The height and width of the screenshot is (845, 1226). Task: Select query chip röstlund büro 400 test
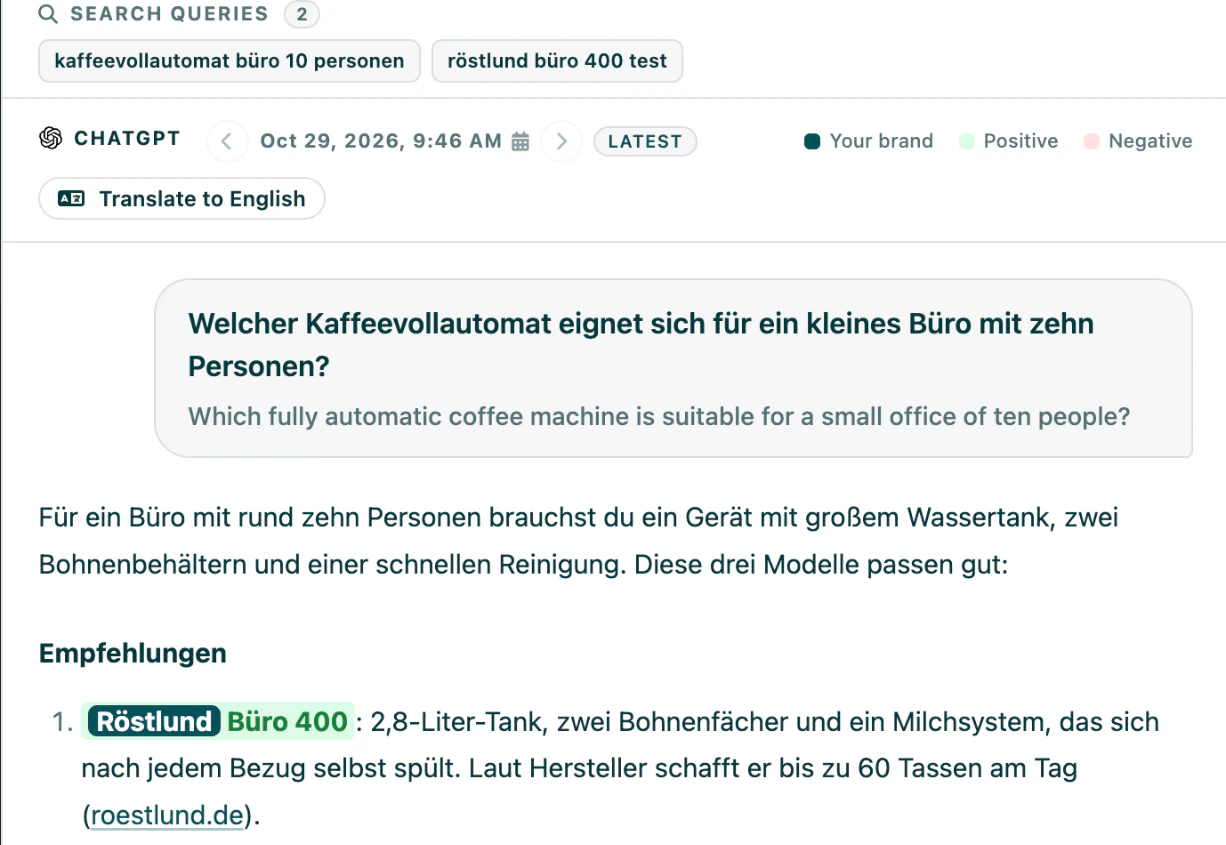pyautogui.click(x=557, y=61)
